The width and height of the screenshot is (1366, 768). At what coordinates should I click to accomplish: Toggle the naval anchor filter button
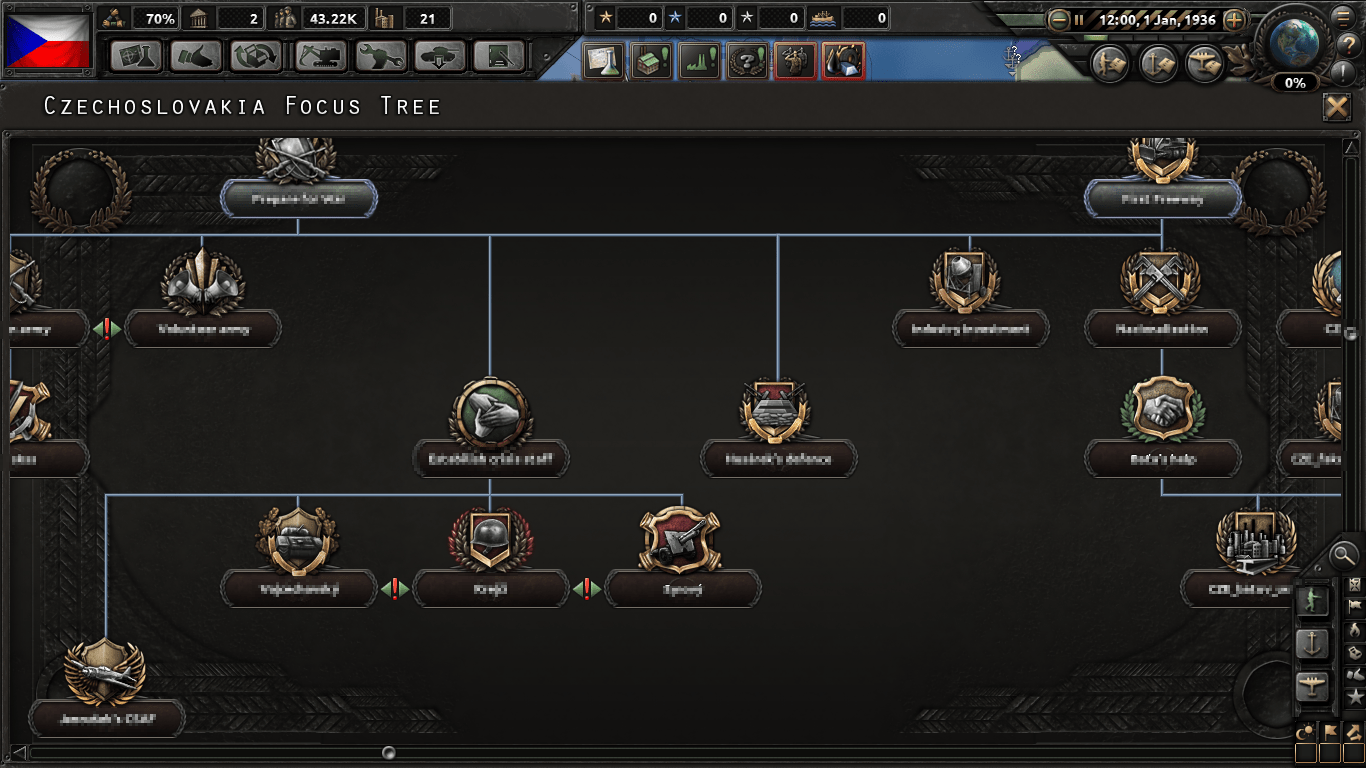click(1312, 643)
